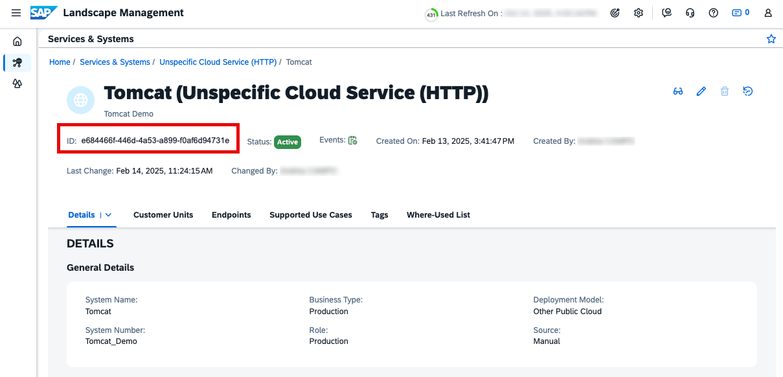The height and width of the screenshot is (377, 783).
Task: Click the General Details heading
Action: (100, 268)
